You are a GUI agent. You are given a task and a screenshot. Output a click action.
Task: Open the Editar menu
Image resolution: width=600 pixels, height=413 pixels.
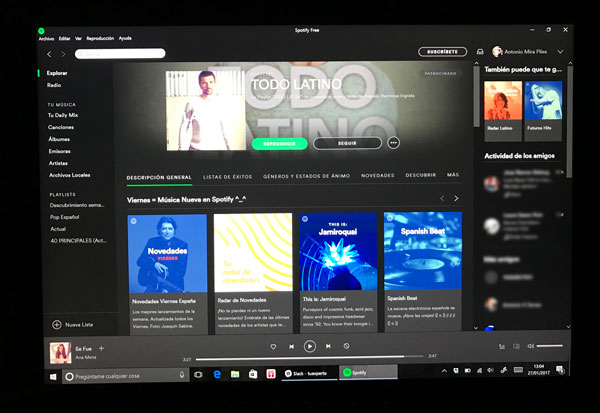(x=64, y=38)
